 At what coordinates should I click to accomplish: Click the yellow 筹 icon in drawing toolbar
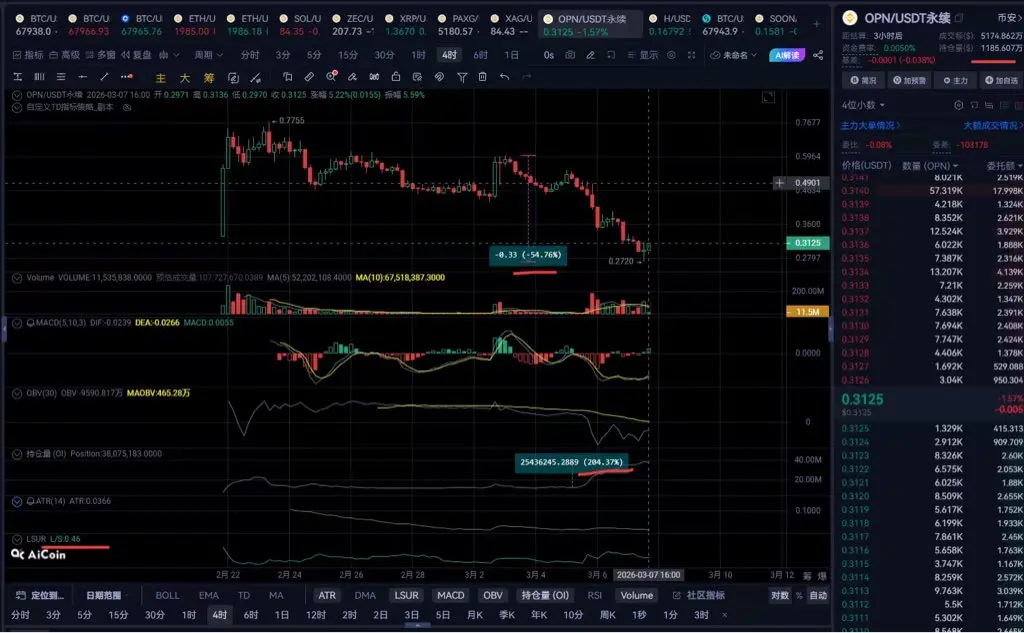(x=208, y=78)
